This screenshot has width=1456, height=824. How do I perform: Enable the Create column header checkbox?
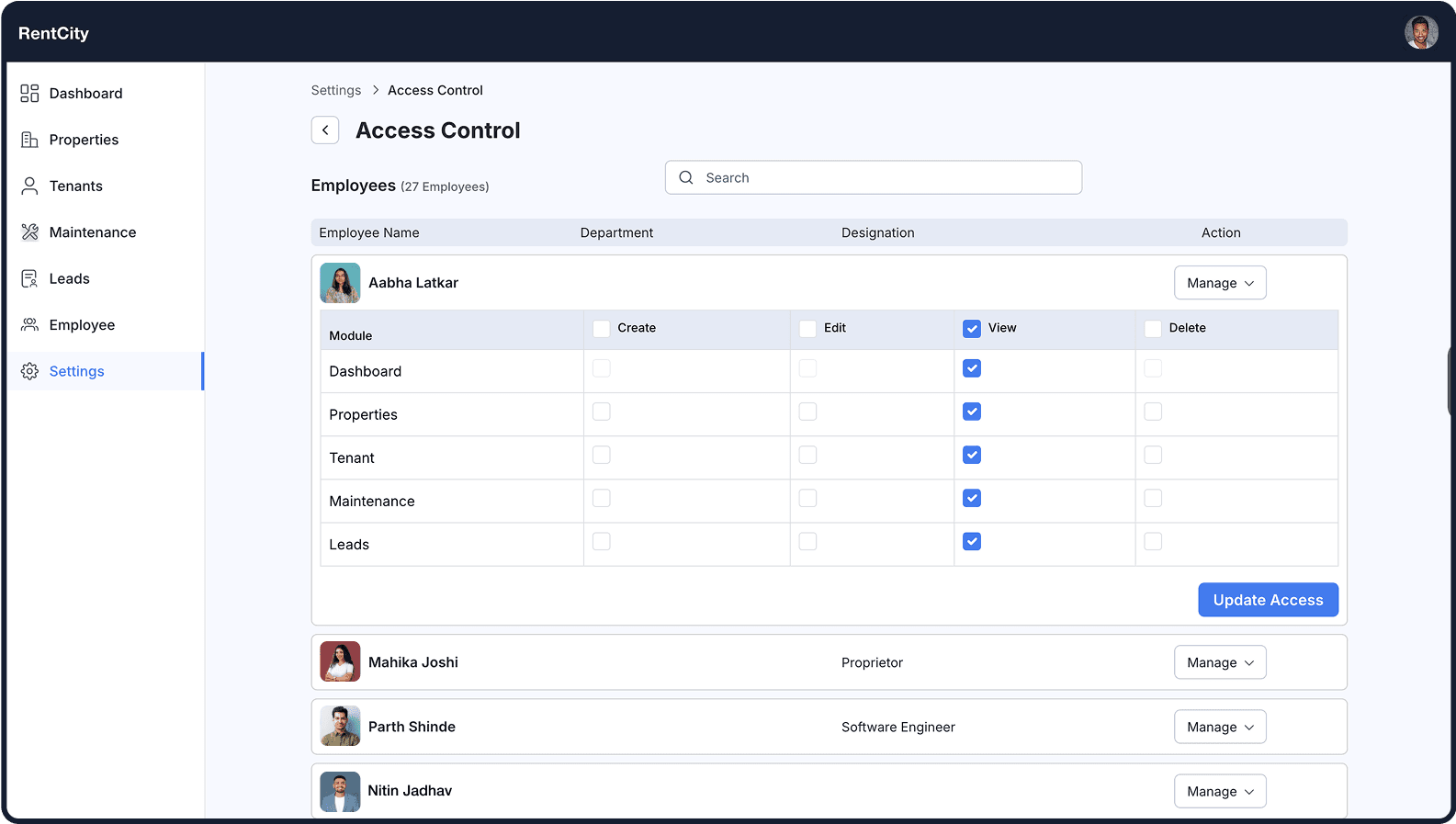click(602, 329)
